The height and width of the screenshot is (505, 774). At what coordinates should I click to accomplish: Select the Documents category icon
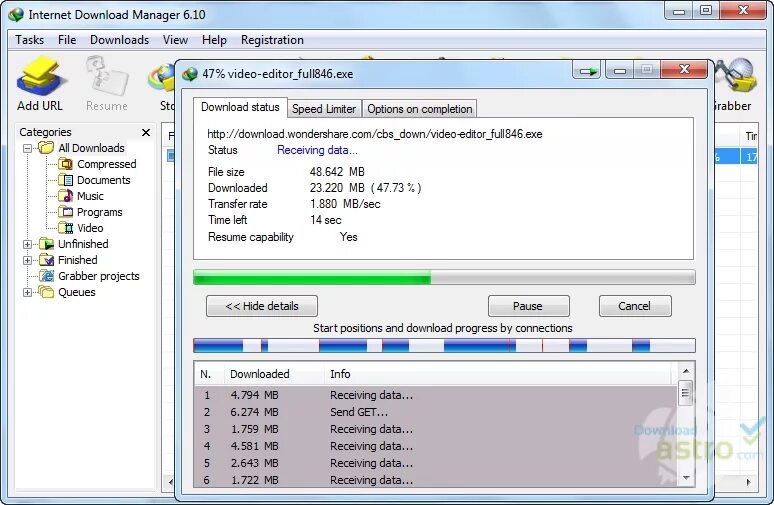65,180
